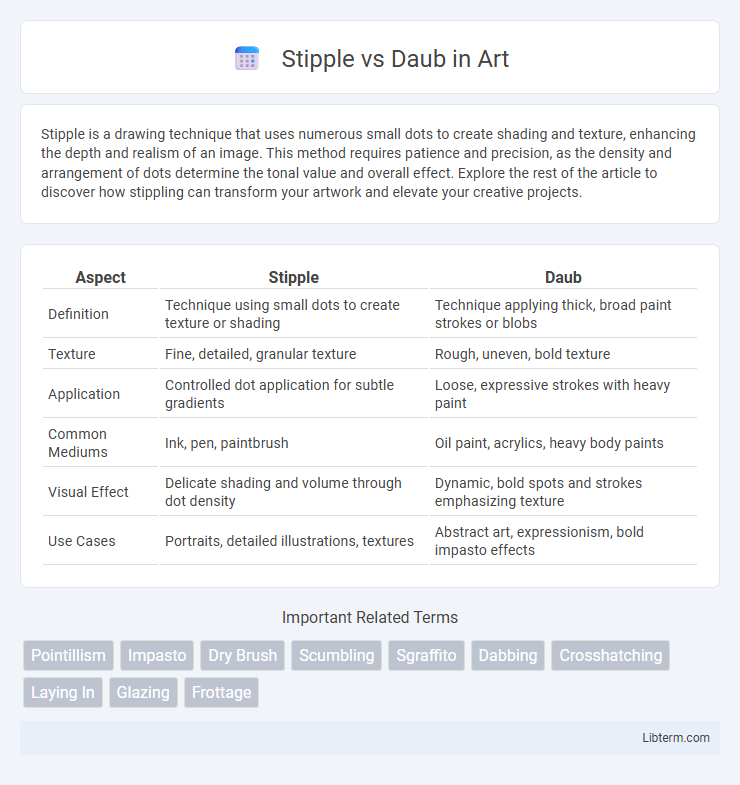Click the Use Cases row label
740x785 pixels.
coord(82,541)
